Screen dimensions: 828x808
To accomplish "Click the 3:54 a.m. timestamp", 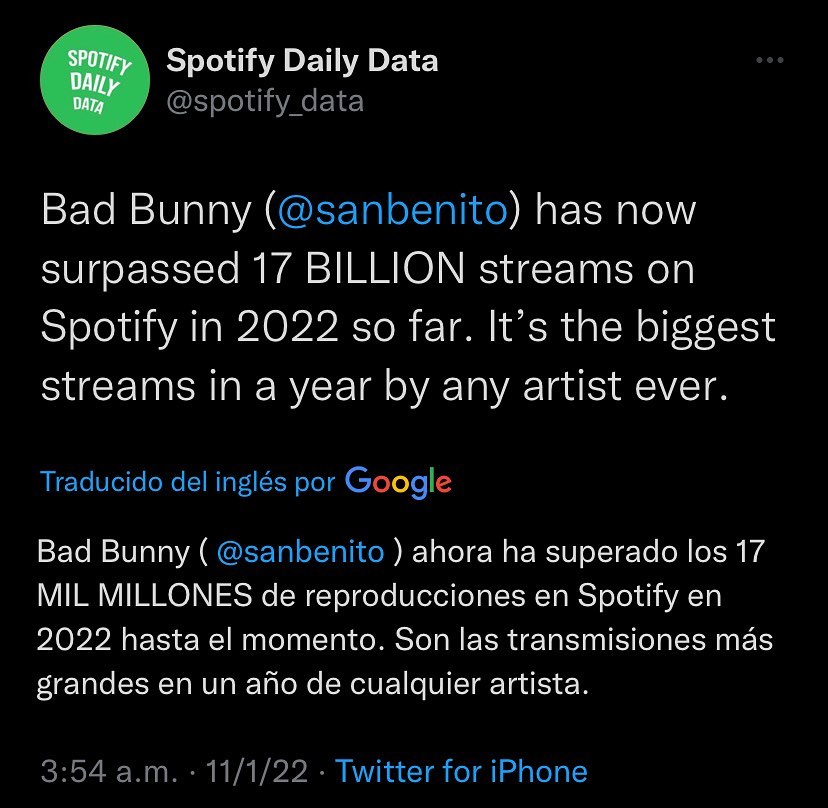I will [109, 771].
